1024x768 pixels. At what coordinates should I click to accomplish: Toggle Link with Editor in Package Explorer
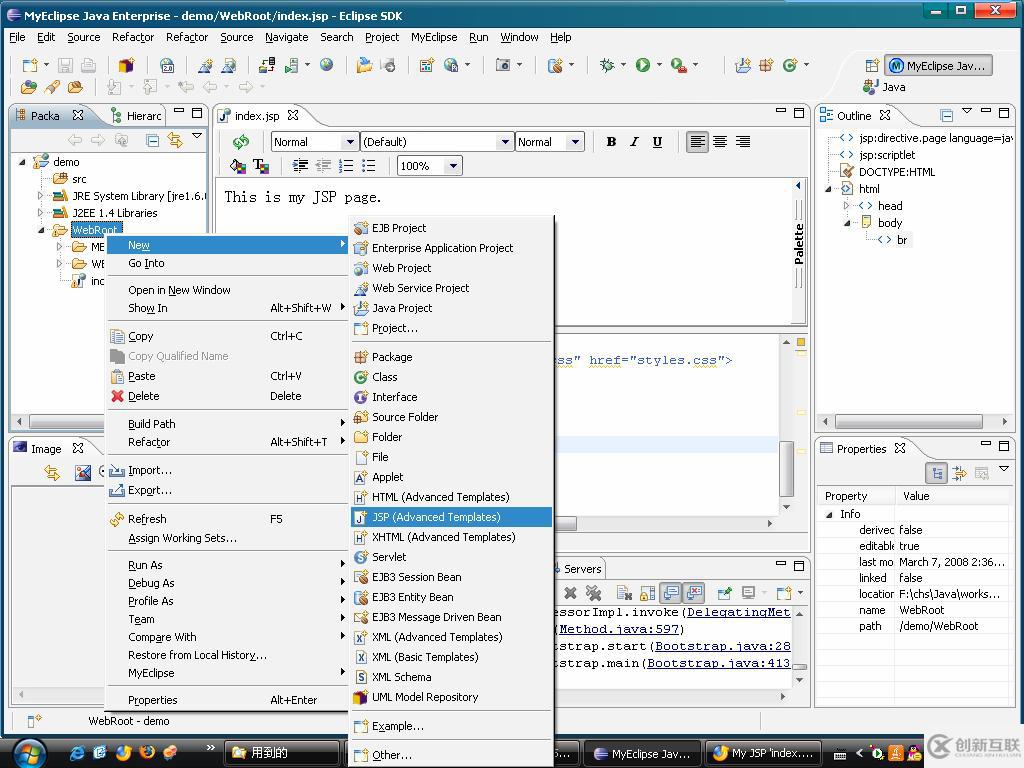(175, 140)
